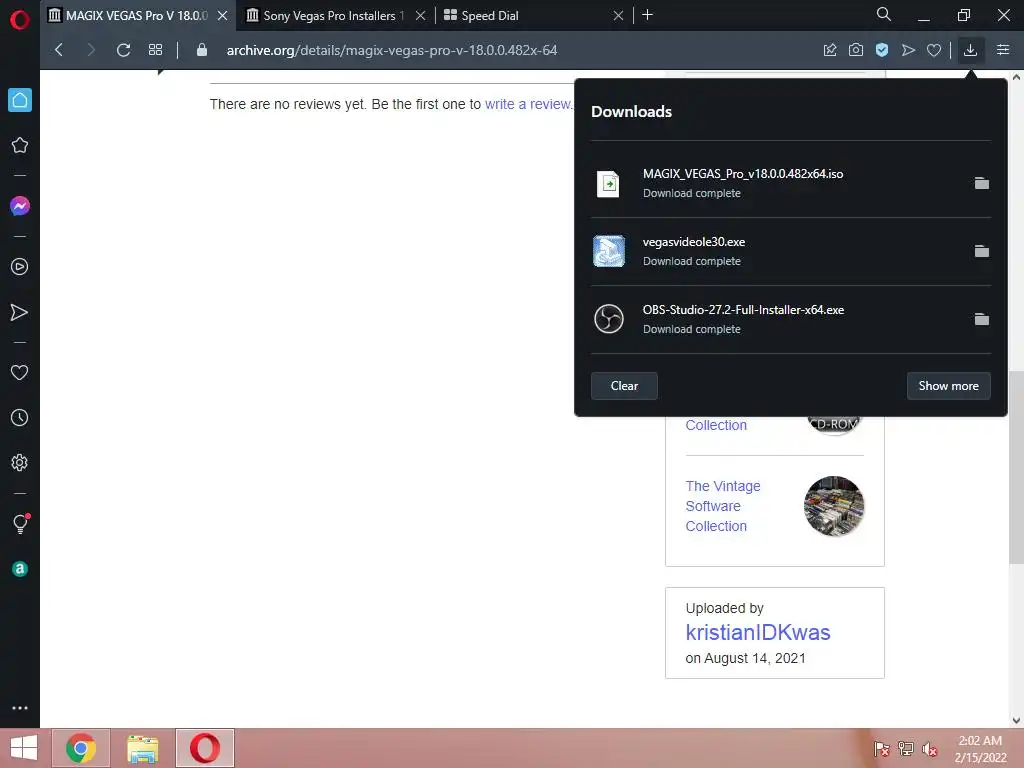
Task: Take a snapshot with camera icon
Action: [856, 50]
